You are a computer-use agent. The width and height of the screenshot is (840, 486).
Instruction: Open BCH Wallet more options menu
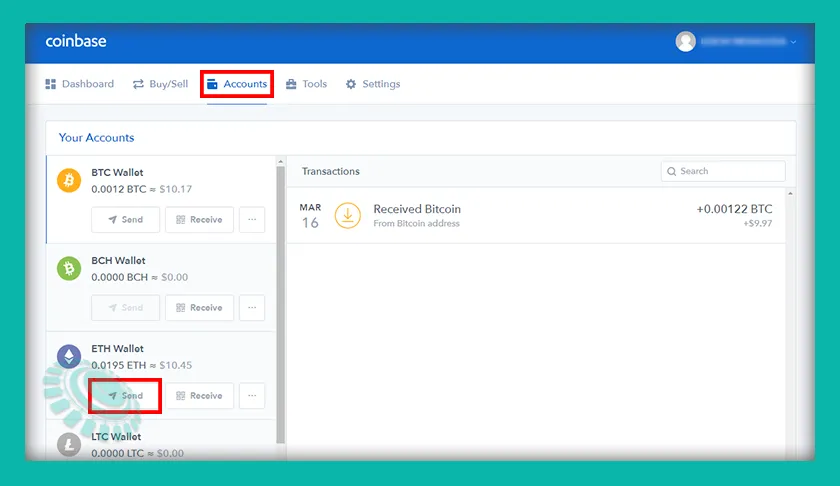point(252,308)
